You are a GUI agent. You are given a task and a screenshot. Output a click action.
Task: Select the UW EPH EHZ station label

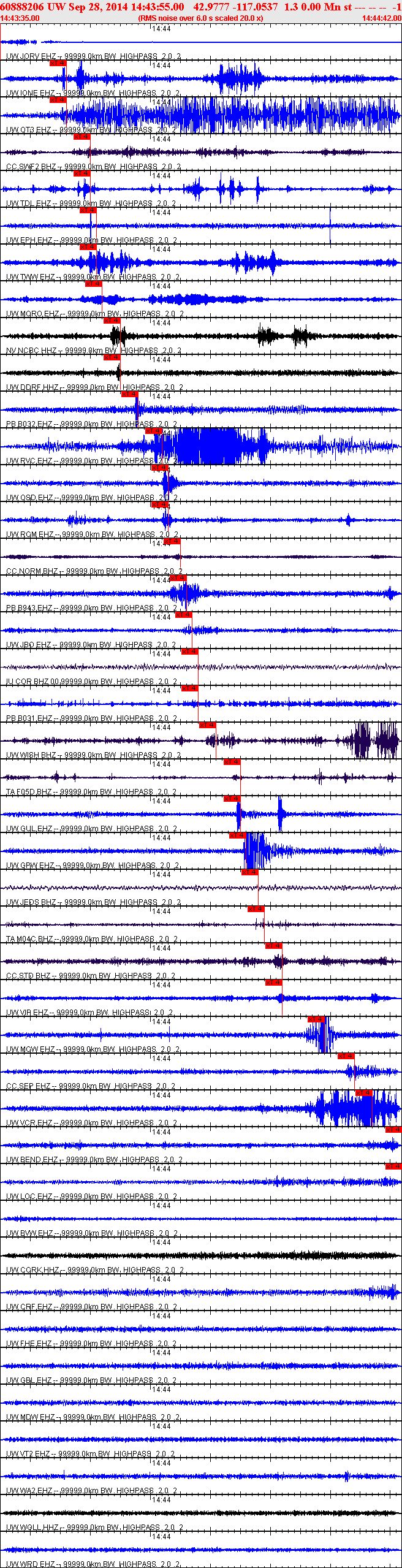[91, 240]
